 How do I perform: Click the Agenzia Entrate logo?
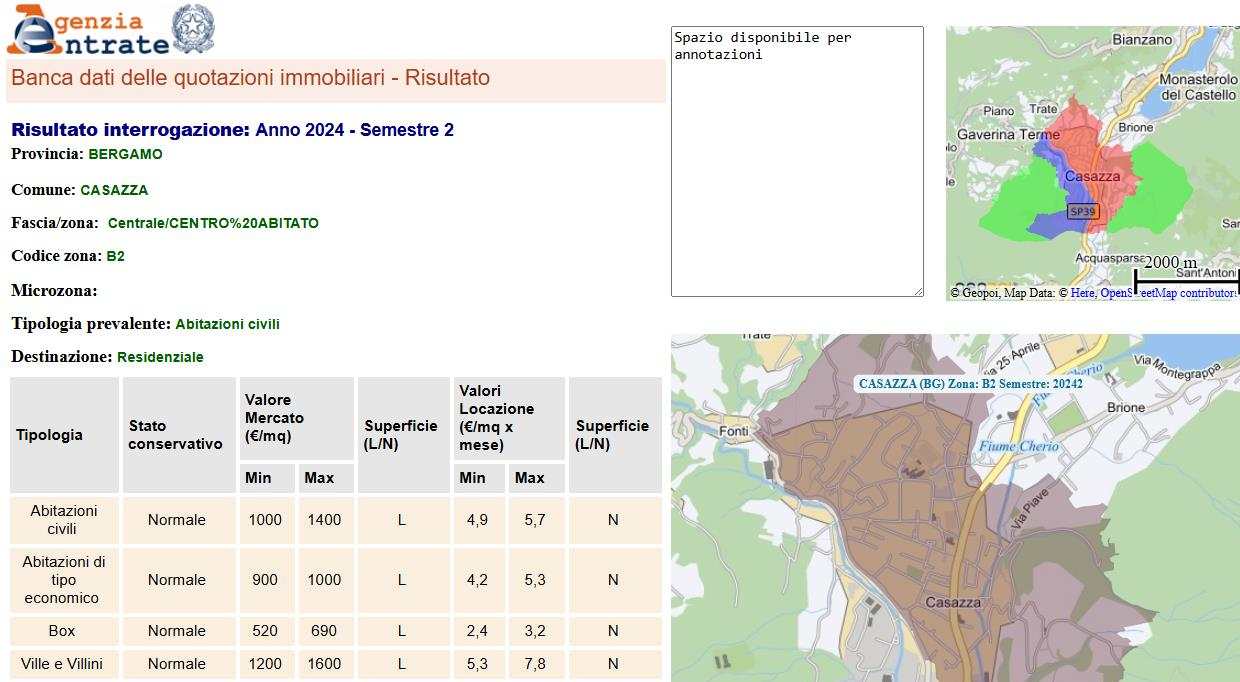(88, 30)
